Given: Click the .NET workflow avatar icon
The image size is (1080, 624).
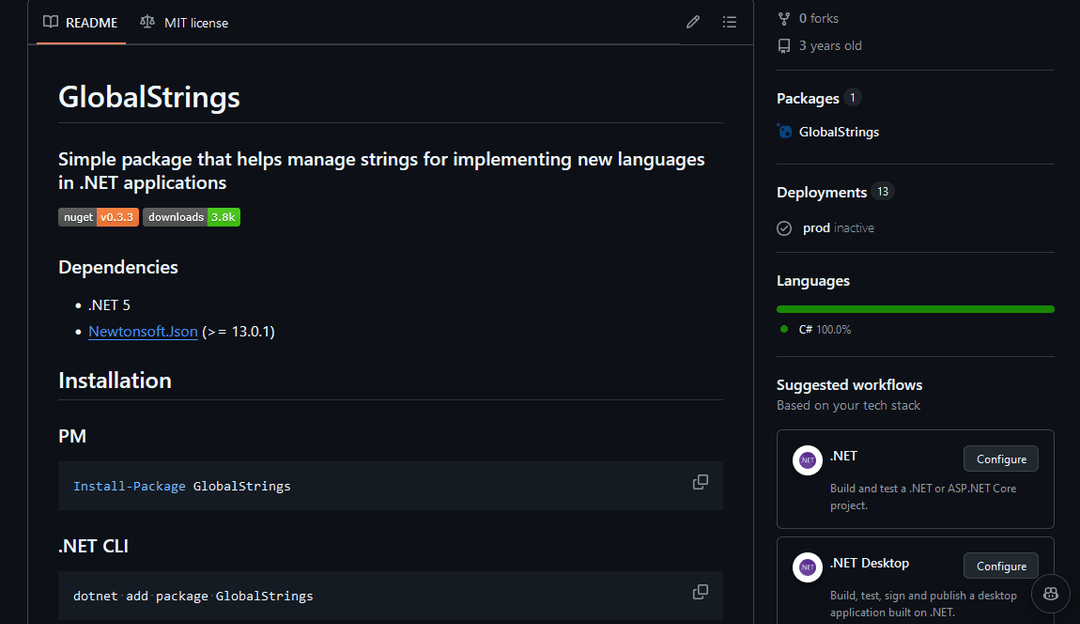Looking at the screenshot, I should (807, 460).
